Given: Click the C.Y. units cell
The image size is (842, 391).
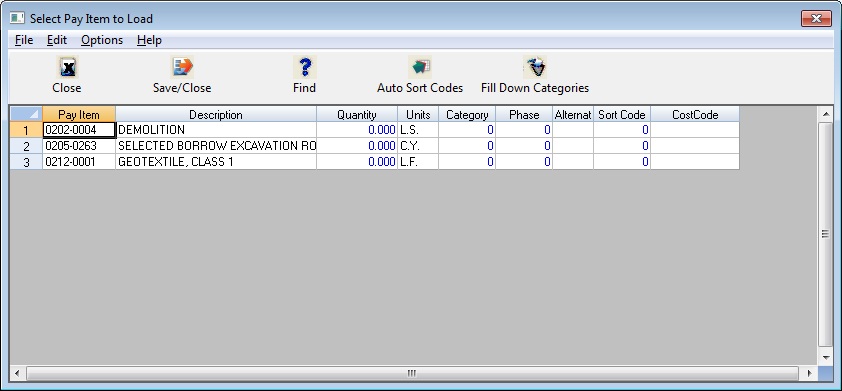Looking at the screenshot, I should click(418, 146).
